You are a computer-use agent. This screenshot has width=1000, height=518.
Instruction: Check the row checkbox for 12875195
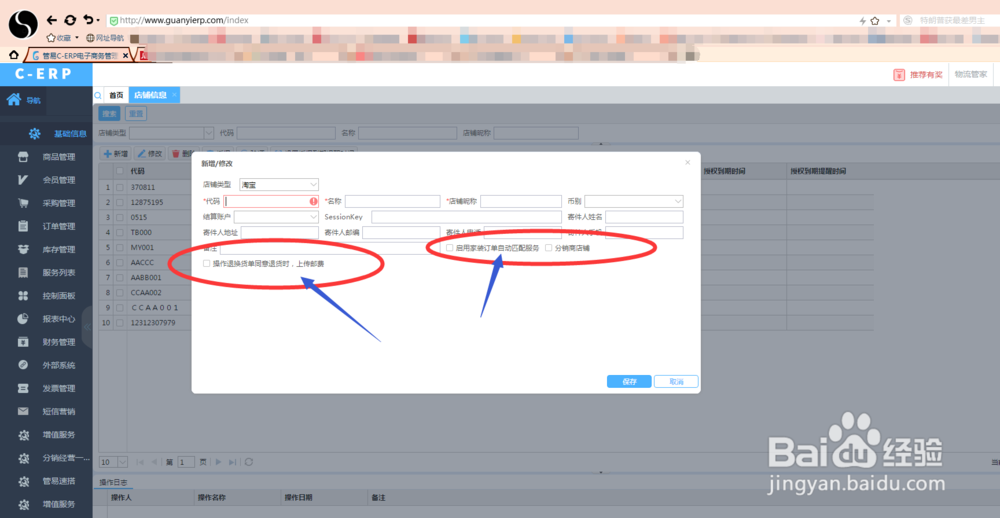point(119,202)
